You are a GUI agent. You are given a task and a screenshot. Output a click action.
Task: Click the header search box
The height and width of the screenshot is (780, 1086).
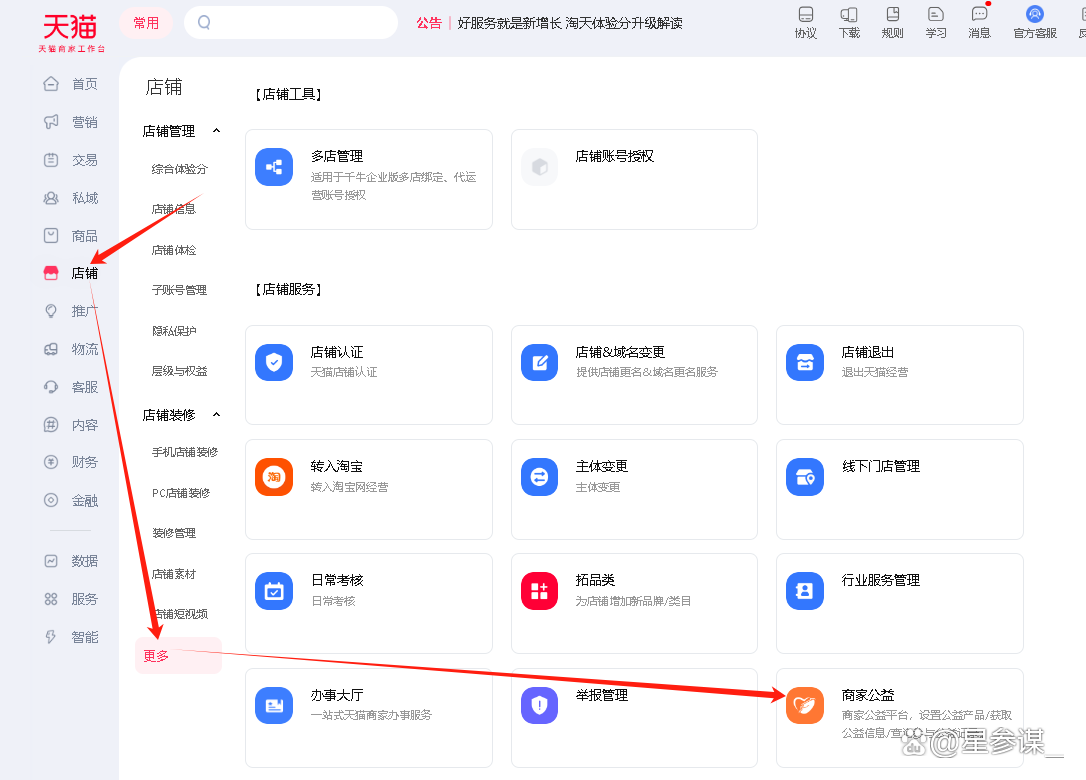point(291,23)
